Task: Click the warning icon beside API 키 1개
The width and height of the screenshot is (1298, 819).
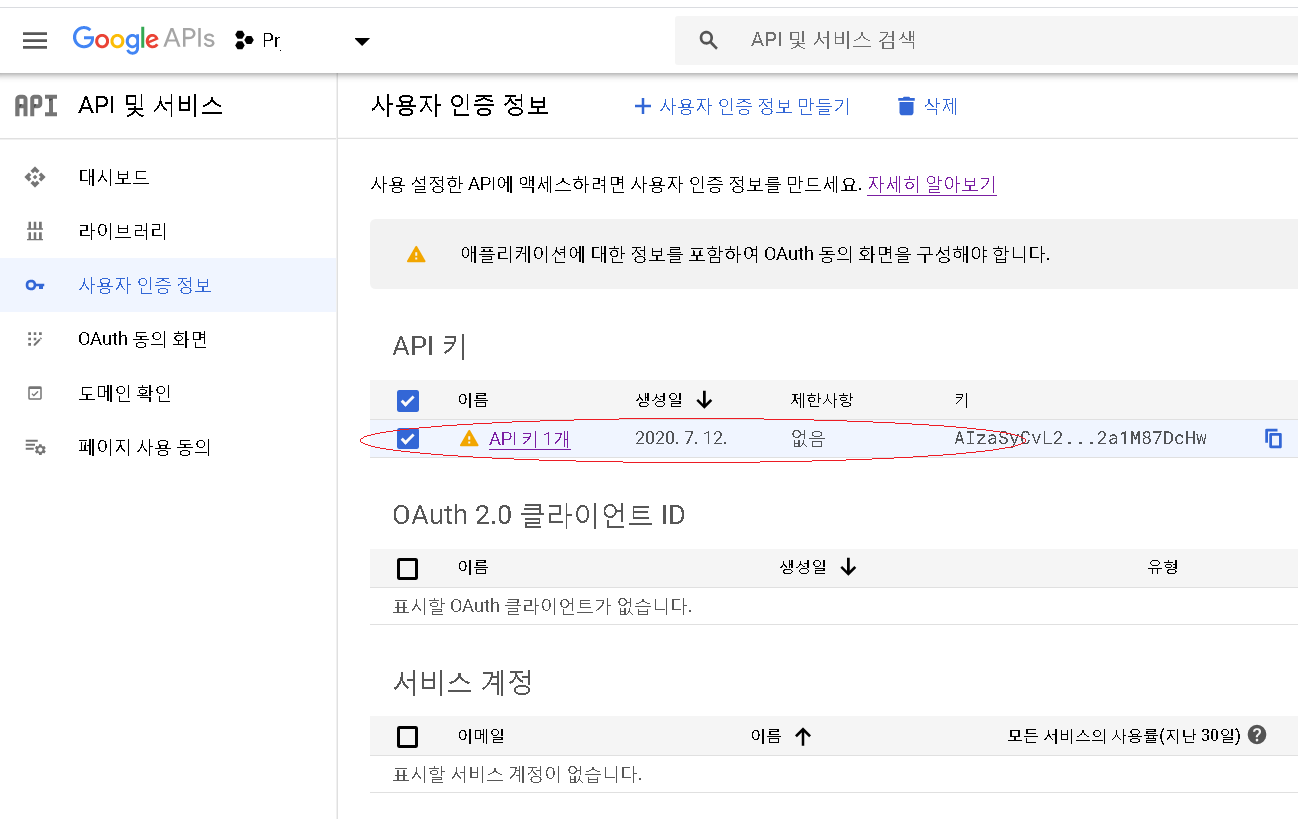Action: [469, 438]
